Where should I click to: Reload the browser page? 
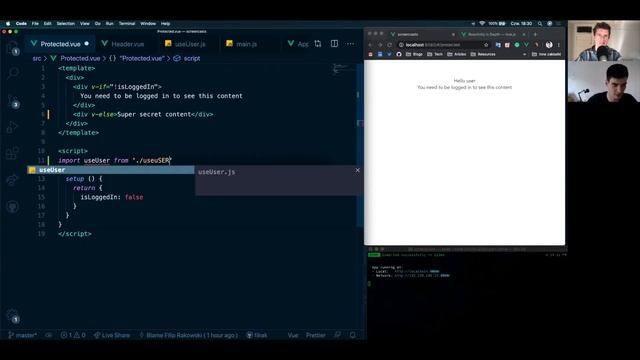point(390,45)
